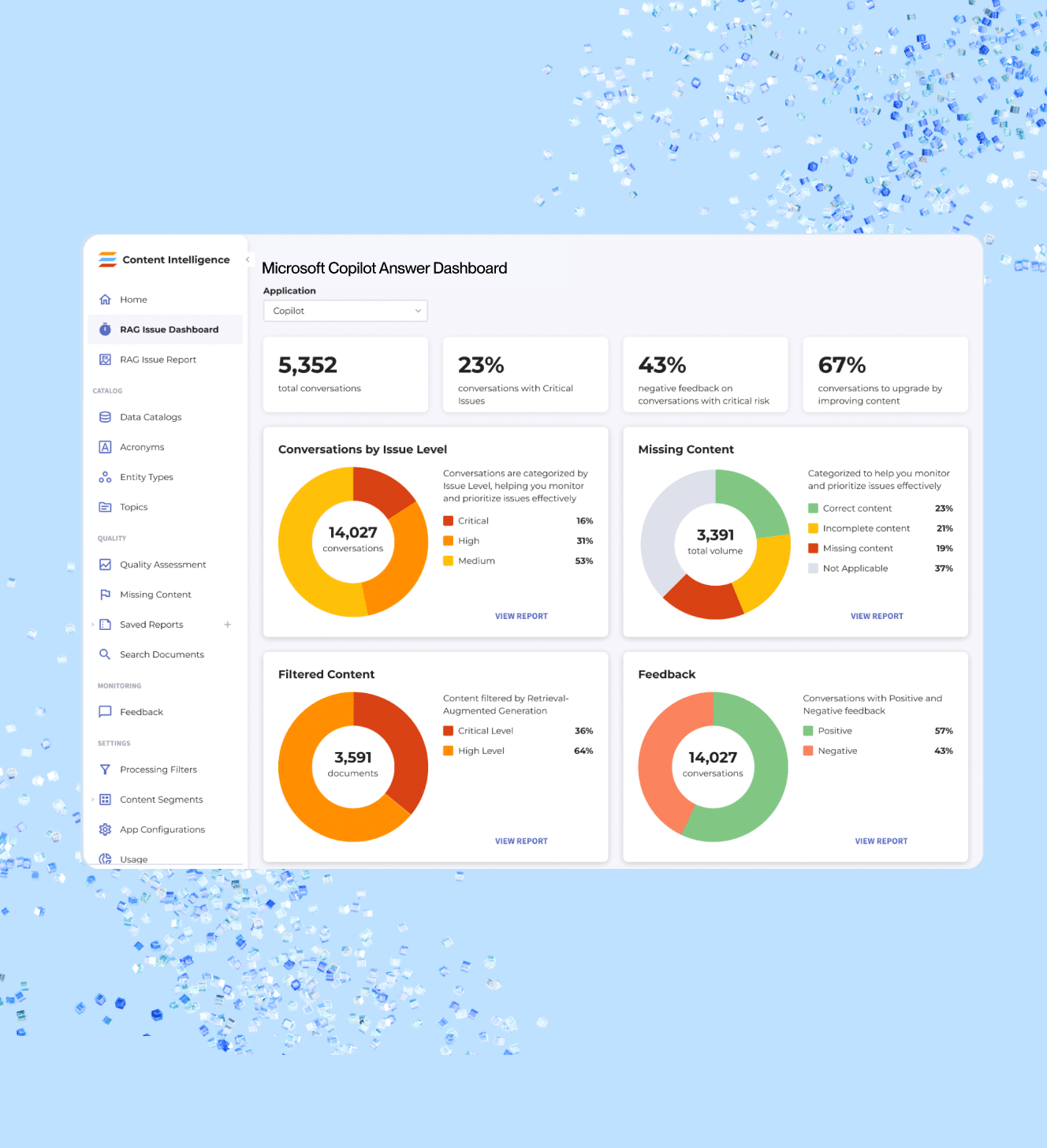Image resolution: width=1047 pixels, height=1148 pixels.
Task: Open Topics in the Catalog section
Action: click(165, 507)
